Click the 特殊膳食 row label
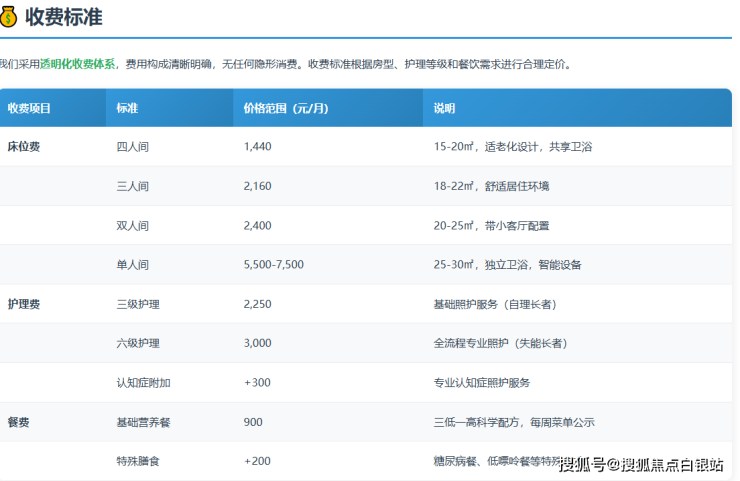This screenshot has width=740, height=481. pos(138,461)
